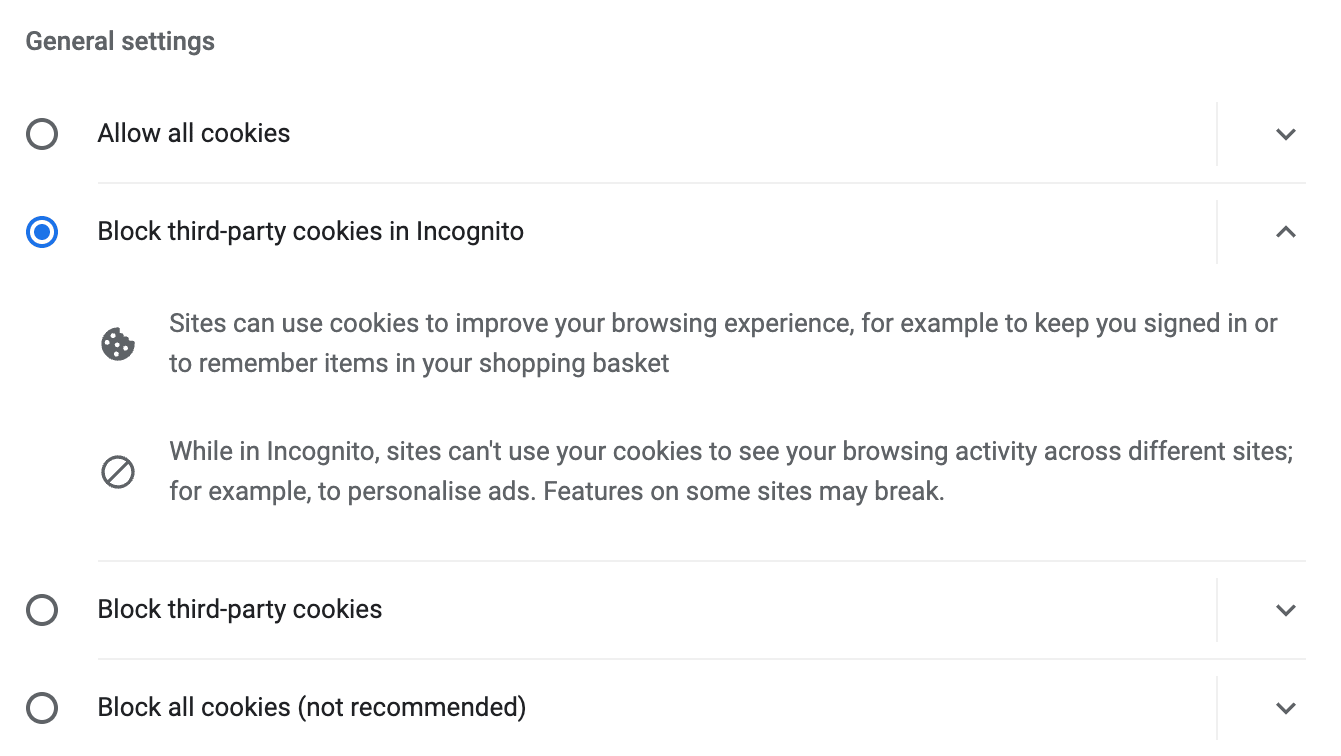Click the cookie icon beside the first description
The image size is (1341, 756).
pos(118,343)
